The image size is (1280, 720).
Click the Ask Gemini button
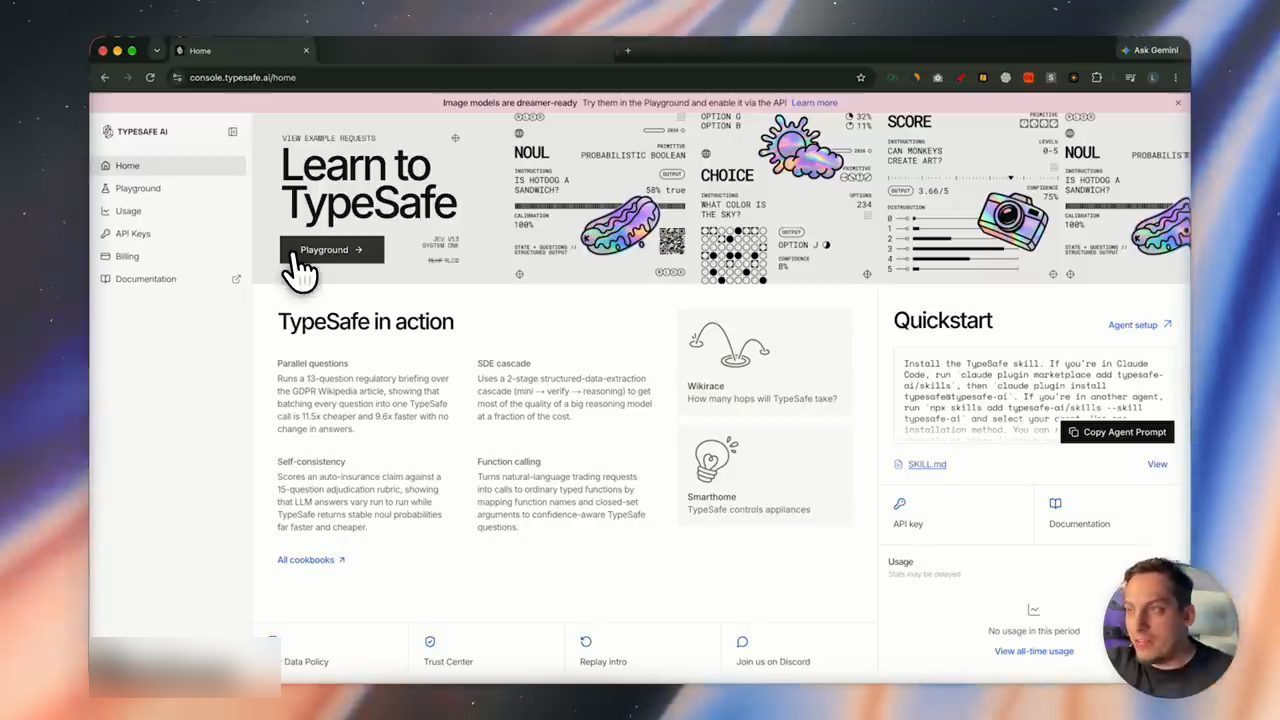click(1150, 50)
